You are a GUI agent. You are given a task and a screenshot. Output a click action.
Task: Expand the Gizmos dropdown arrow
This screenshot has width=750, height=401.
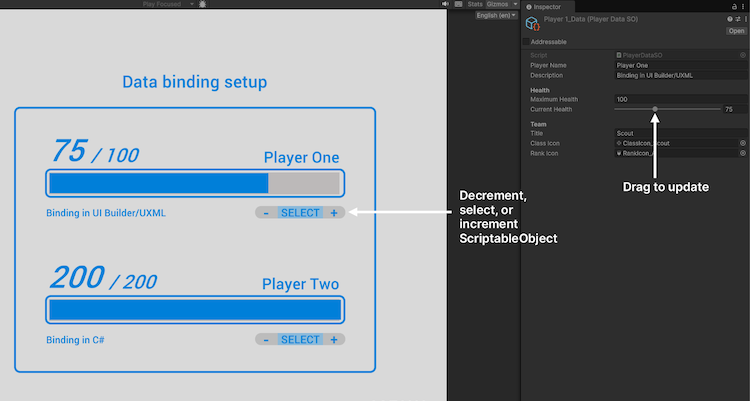point(515,5)
